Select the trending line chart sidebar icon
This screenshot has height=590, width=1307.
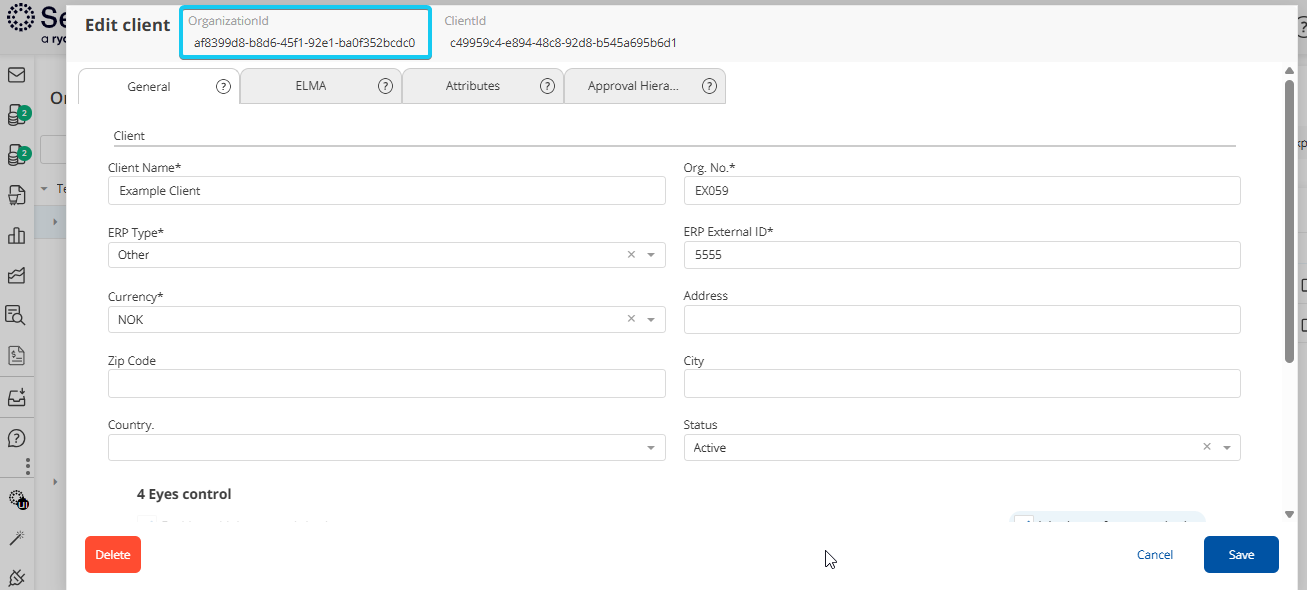tap(17, 275)
